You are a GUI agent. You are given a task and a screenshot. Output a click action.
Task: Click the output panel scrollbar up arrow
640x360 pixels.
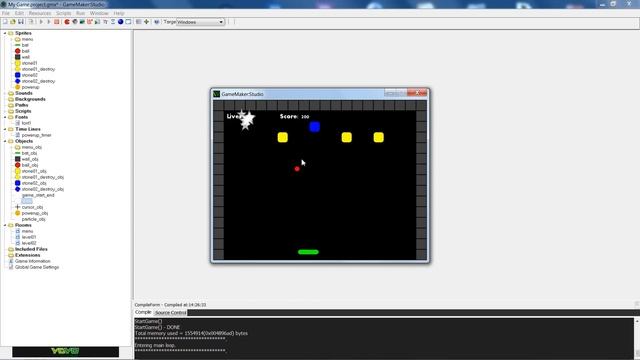(637, 322)
